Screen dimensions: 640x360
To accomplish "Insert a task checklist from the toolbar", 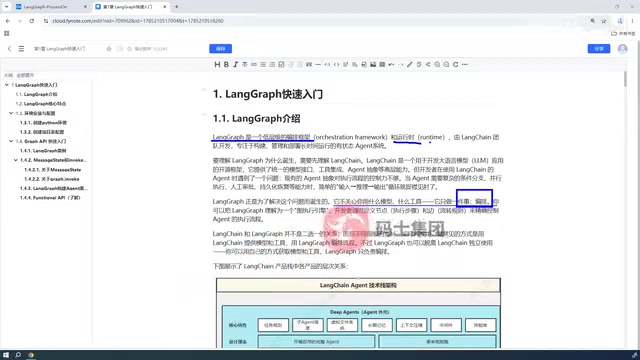I will point(281,64).
